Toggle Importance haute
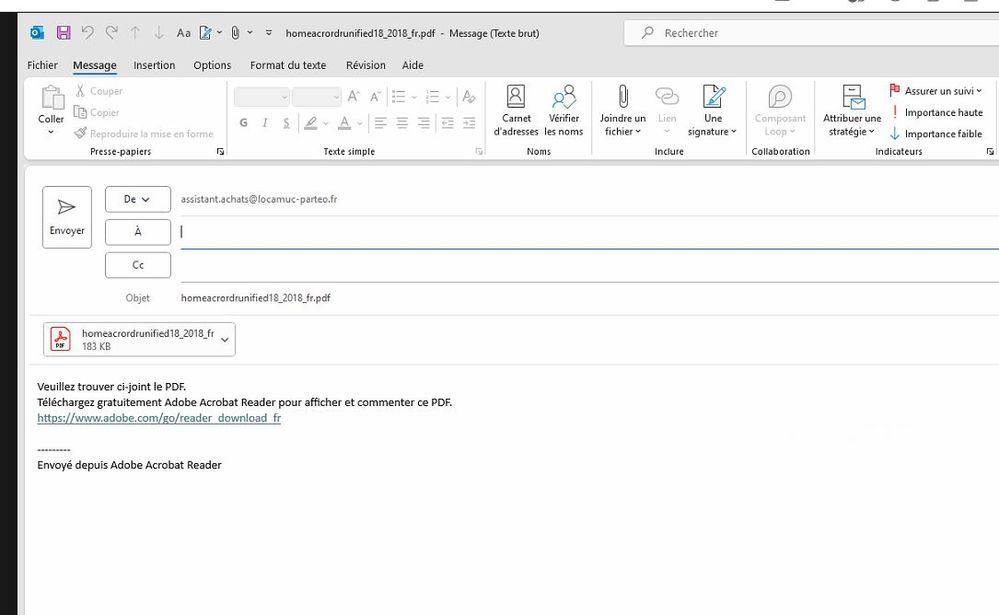The width and height of the screenshot is (999, 615). 936,112
